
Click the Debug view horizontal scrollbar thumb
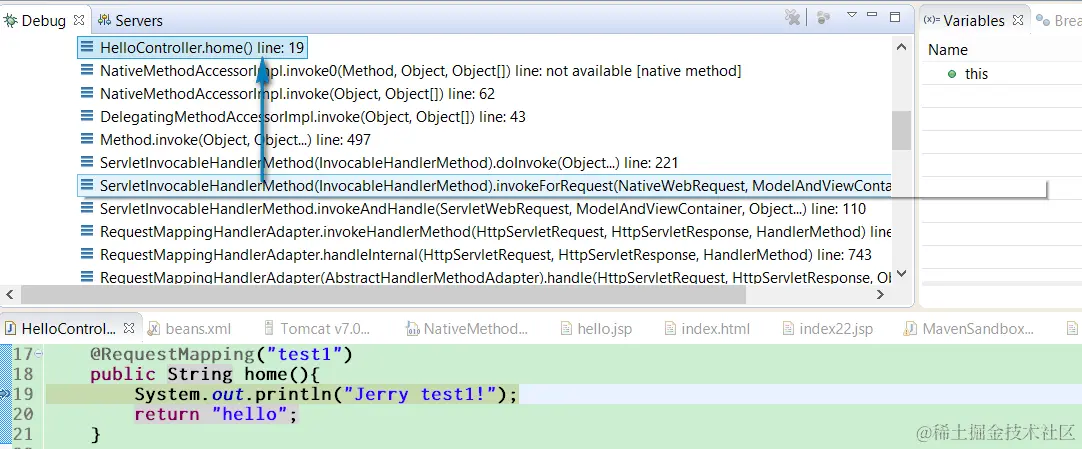coord(383,295)
